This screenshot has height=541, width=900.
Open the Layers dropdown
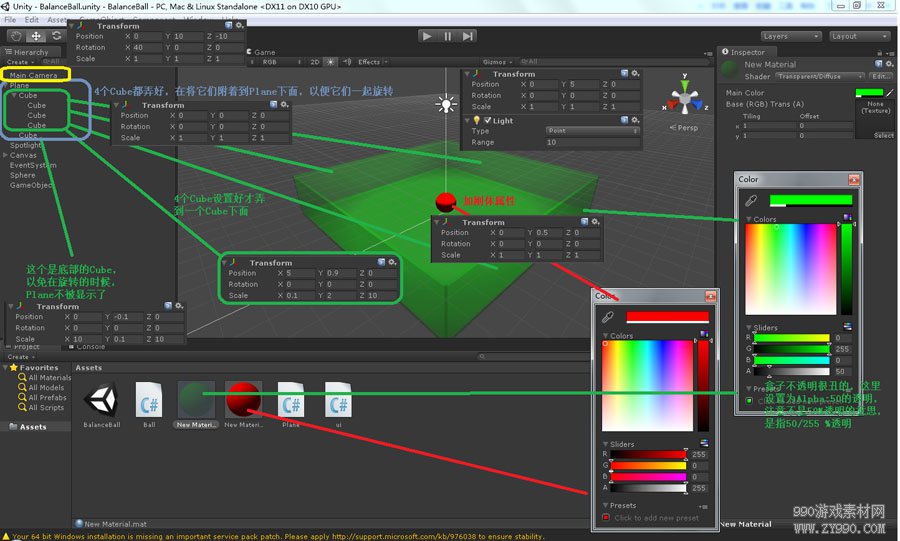click(x=790, y=36)
